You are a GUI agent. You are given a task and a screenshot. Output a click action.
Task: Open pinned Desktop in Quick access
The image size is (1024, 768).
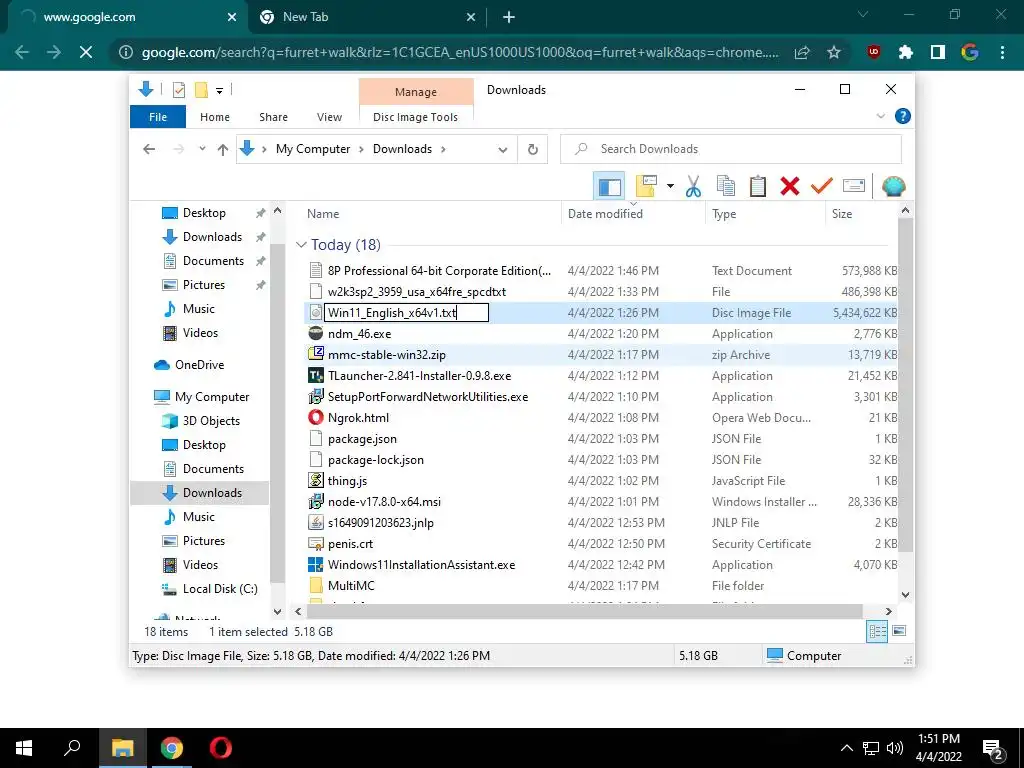coord(204,213)
